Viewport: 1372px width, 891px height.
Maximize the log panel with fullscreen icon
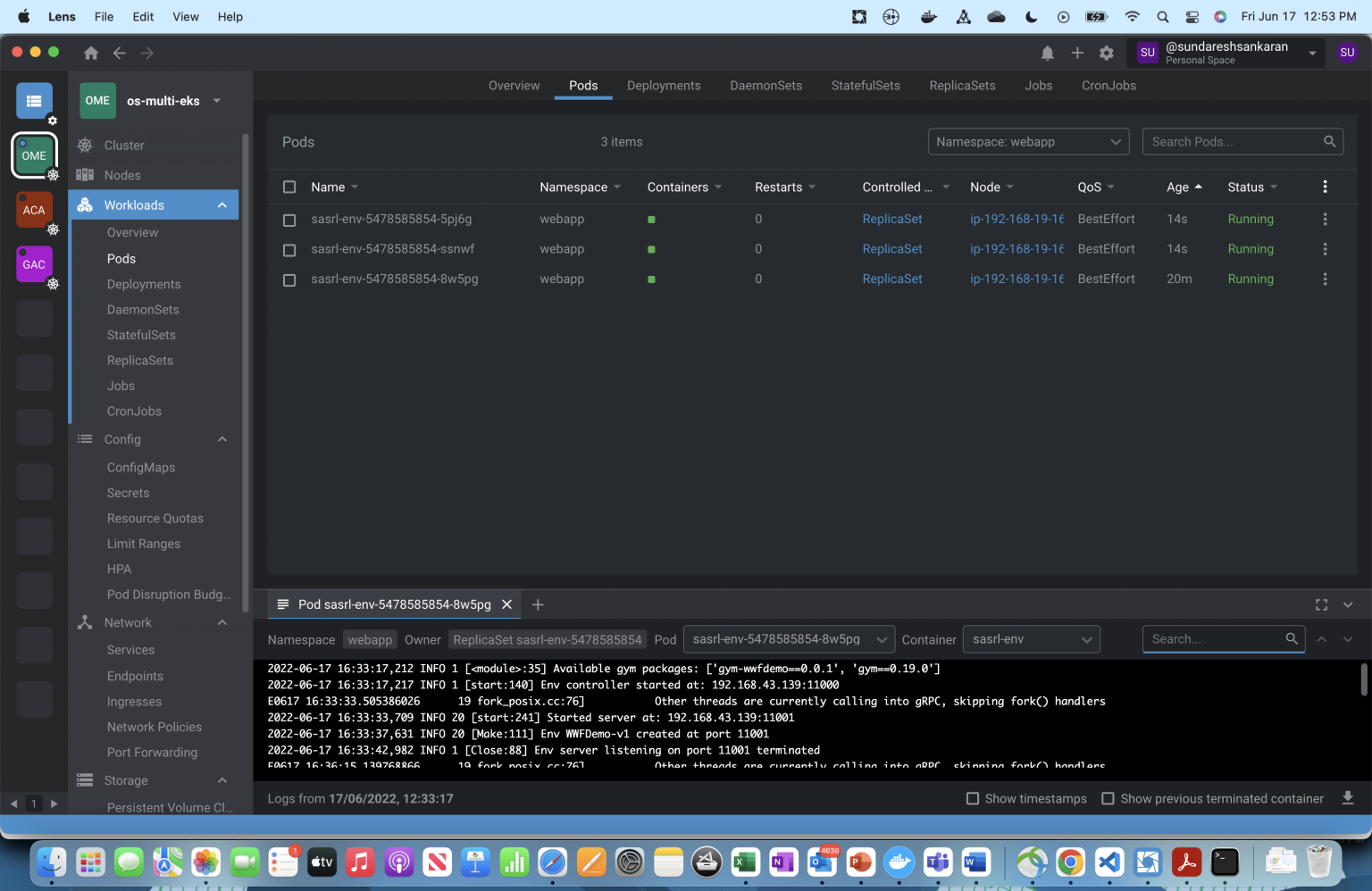1321,604
